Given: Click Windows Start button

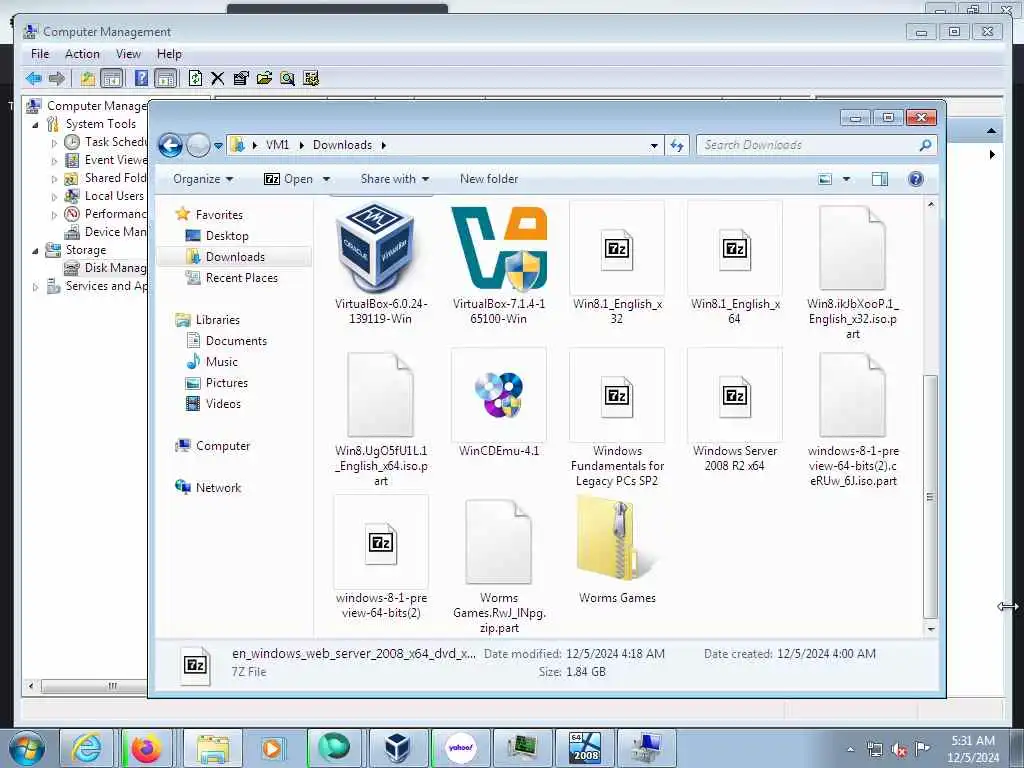Looking at the screenshot, I should click(x=26, y=748).
